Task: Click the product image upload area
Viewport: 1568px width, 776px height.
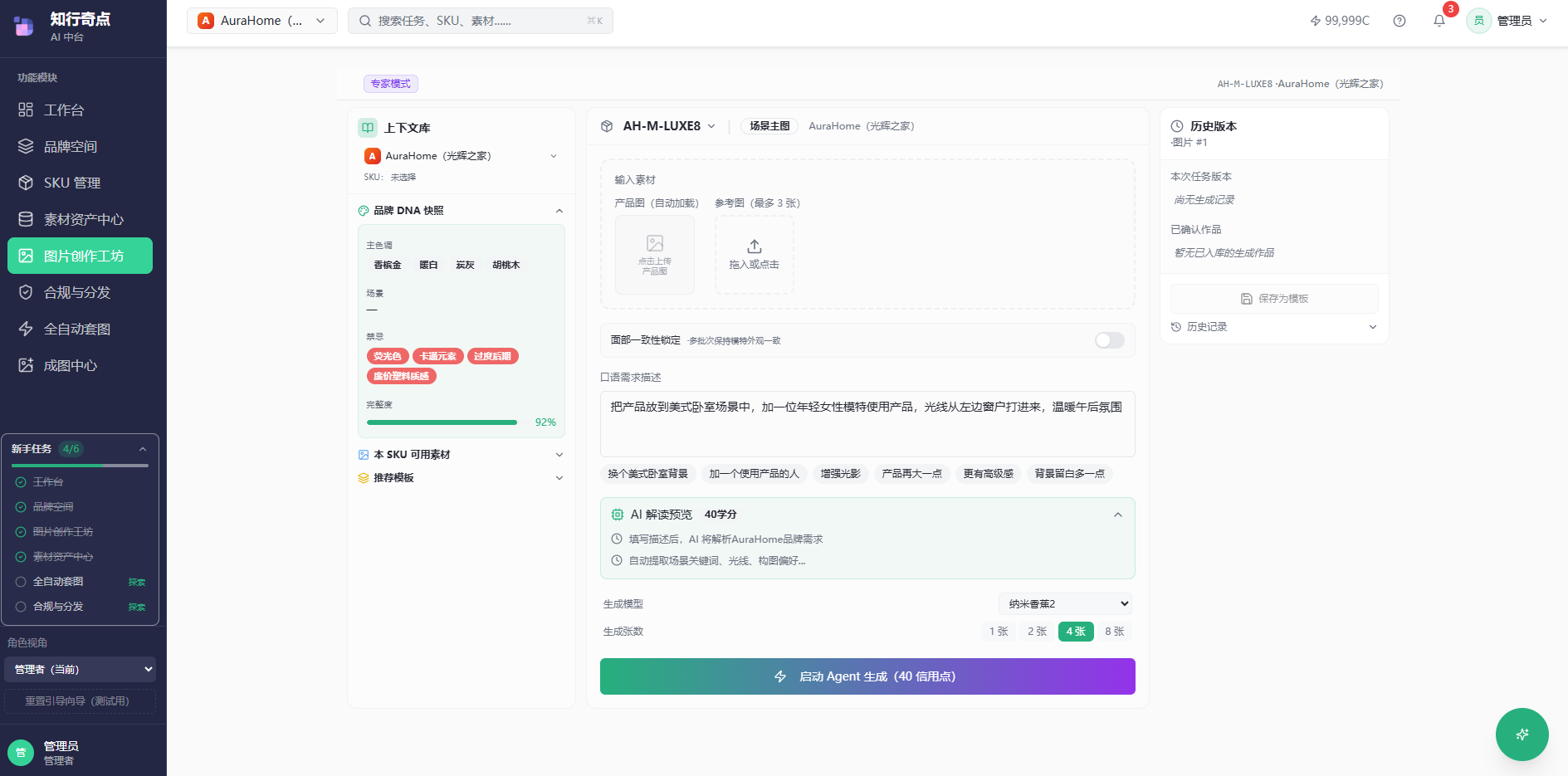Action: tap(654, 255)
